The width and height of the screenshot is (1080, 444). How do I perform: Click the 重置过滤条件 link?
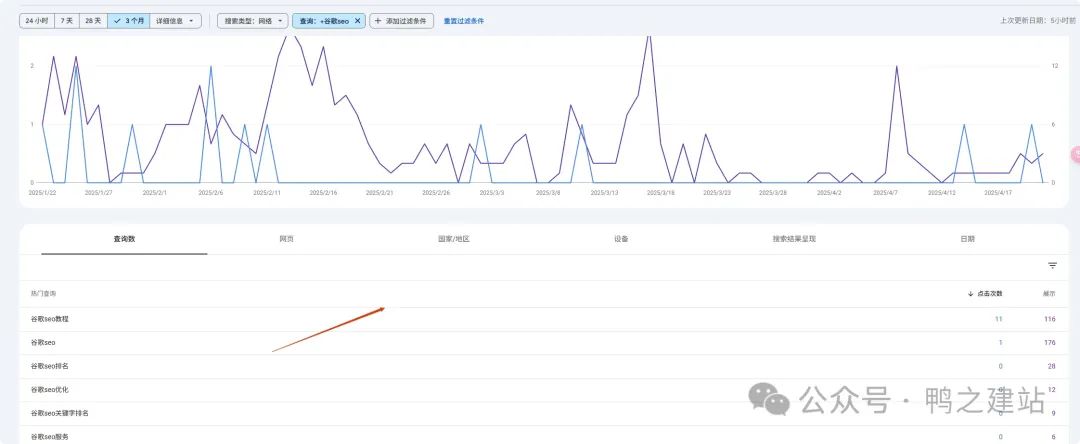pyautogui.click(x=464, y=21)
